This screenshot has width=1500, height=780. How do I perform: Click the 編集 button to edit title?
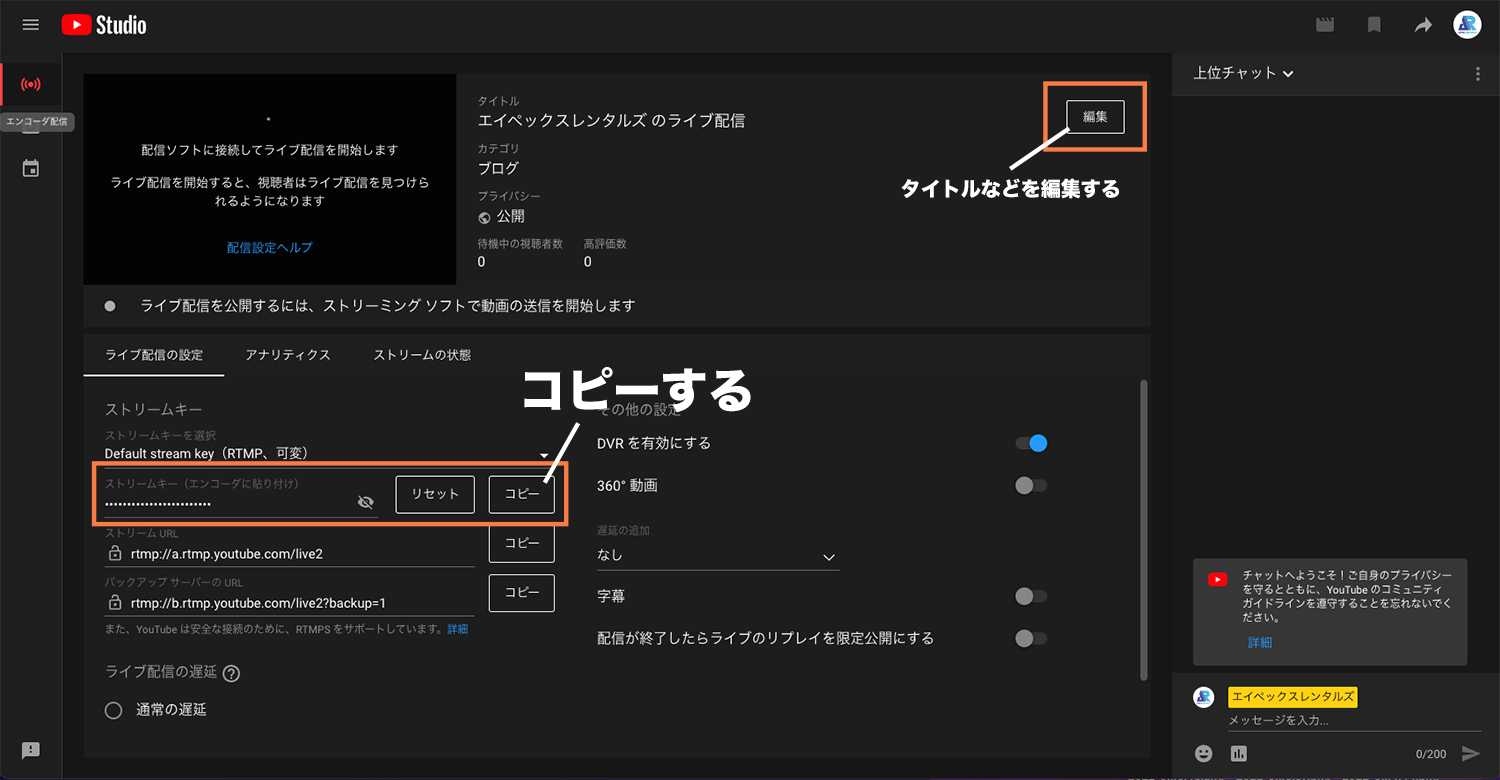point(1094,116)
